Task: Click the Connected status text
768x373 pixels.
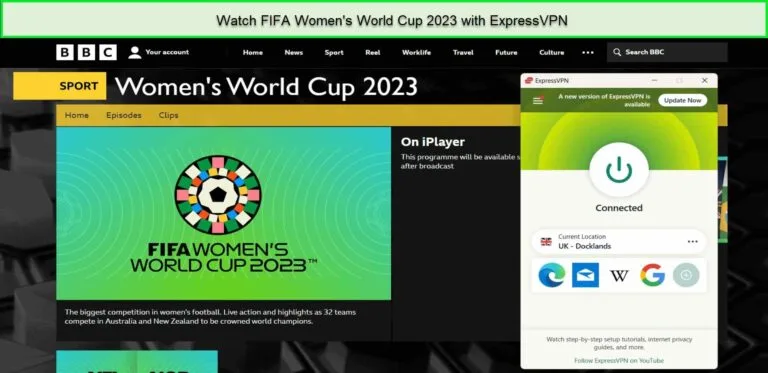Action: 619,208
